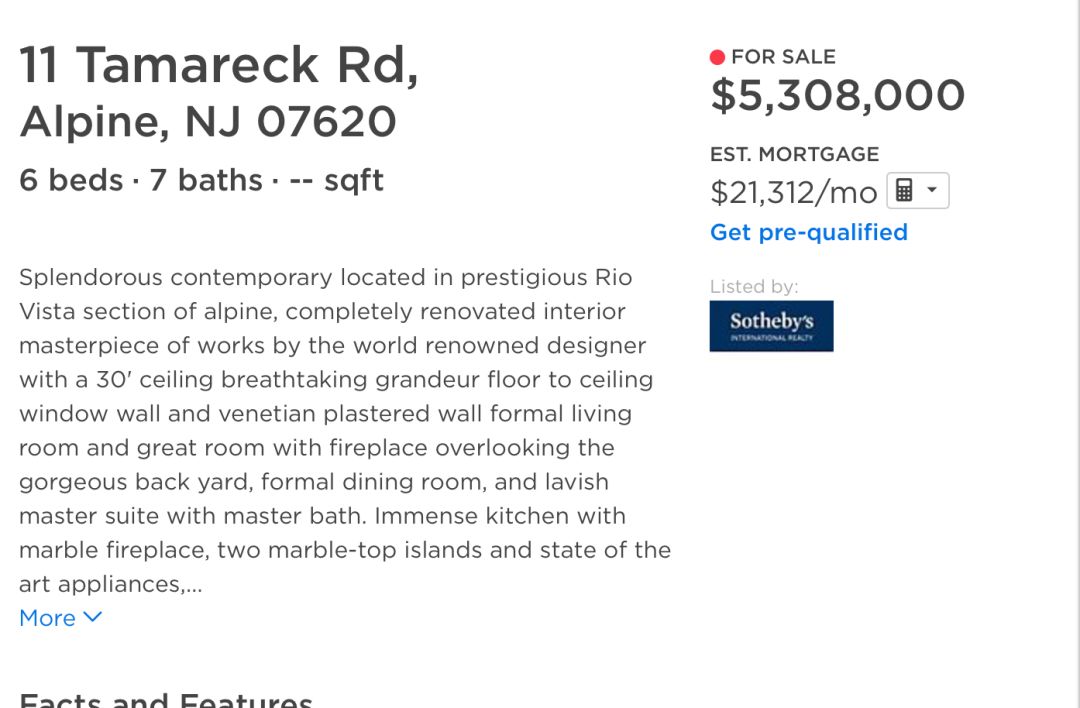Image resolution: width=1080 pixels, height=708 pixels.
Task: Click the Listed by label
Action: click(754, 287)
